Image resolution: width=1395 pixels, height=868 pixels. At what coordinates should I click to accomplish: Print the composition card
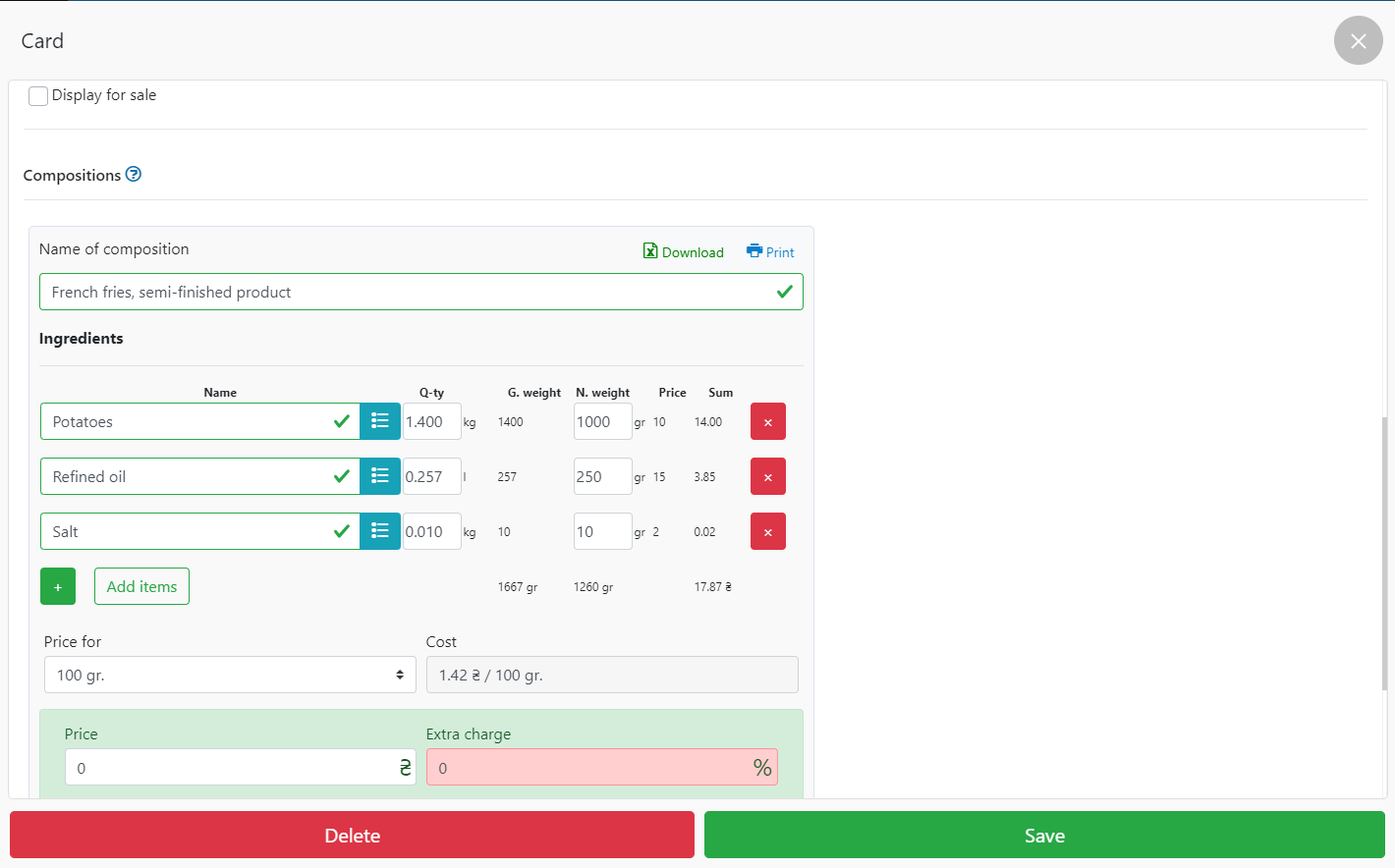pos(770,251)
